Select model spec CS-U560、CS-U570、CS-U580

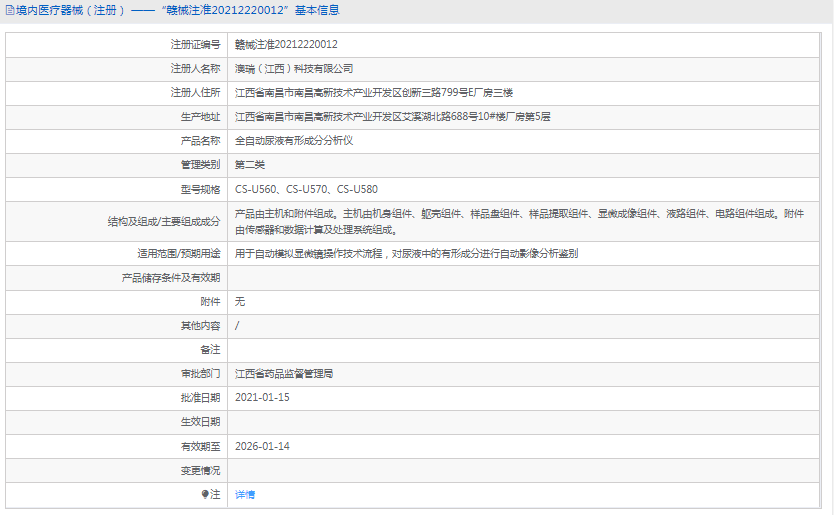point(306,189)
